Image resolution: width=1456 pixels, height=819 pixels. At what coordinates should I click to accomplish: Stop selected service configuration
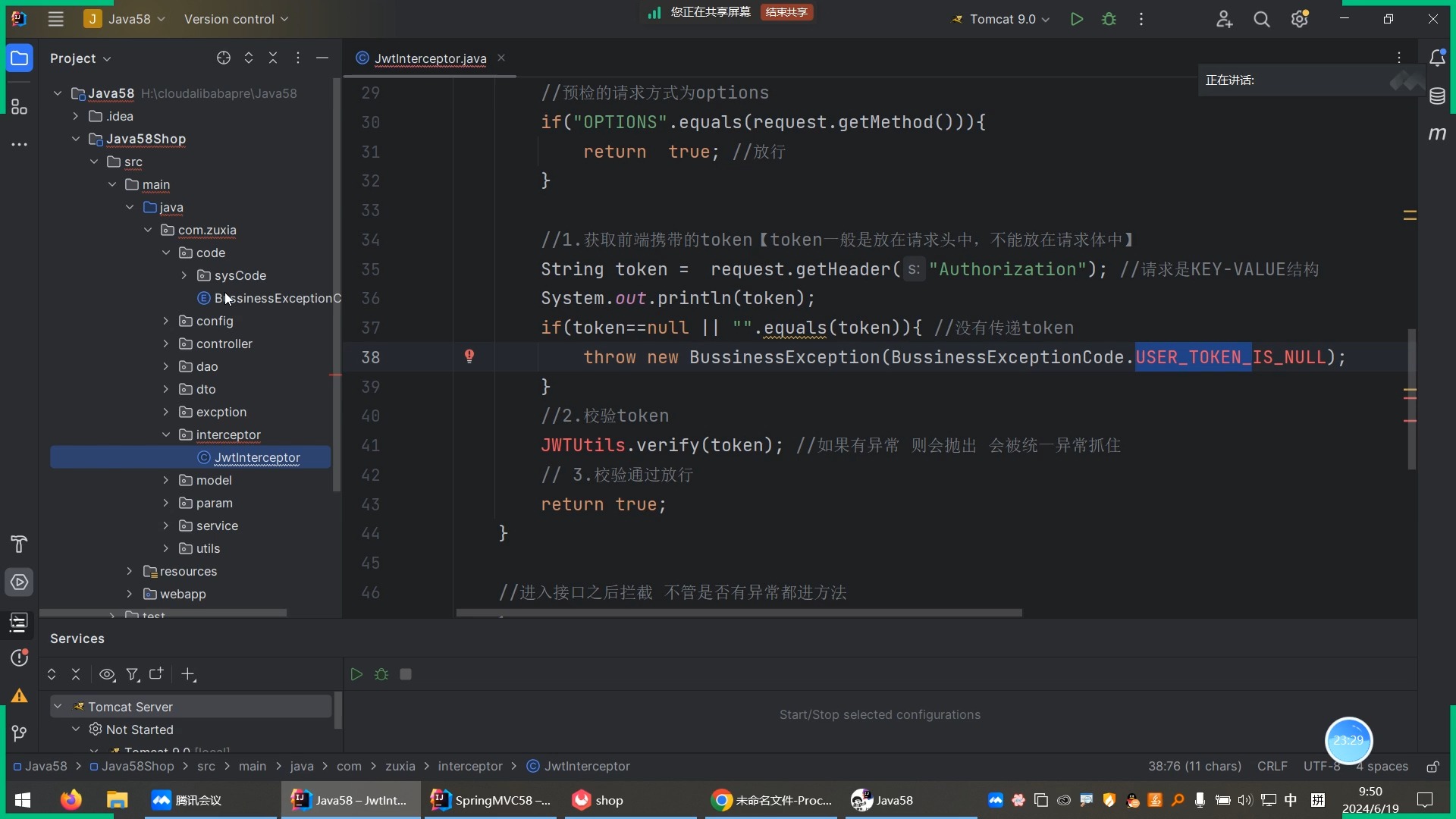(x=406, y=674)
